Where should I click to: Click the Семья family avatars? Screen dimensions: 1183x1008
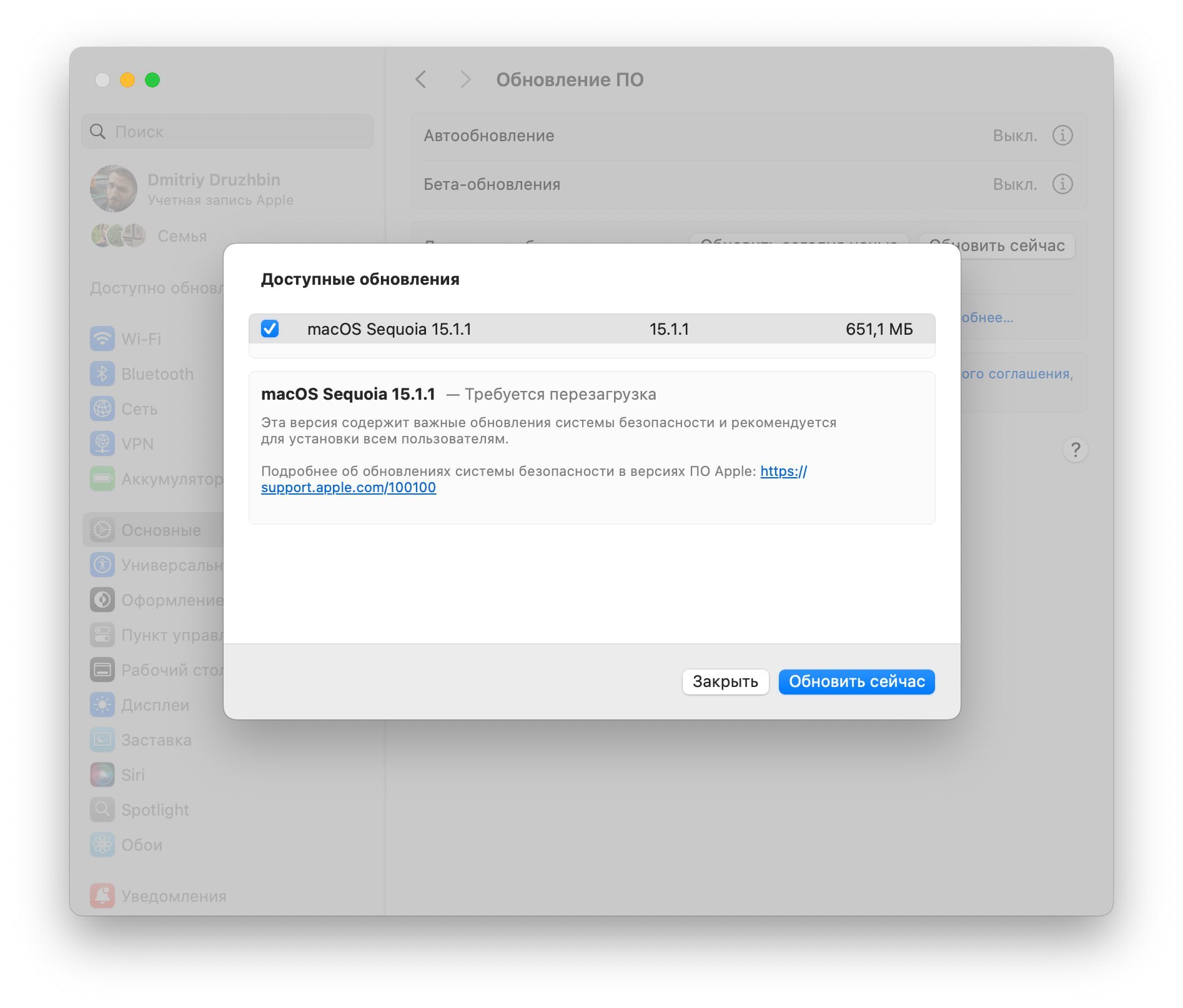[118, 235]
